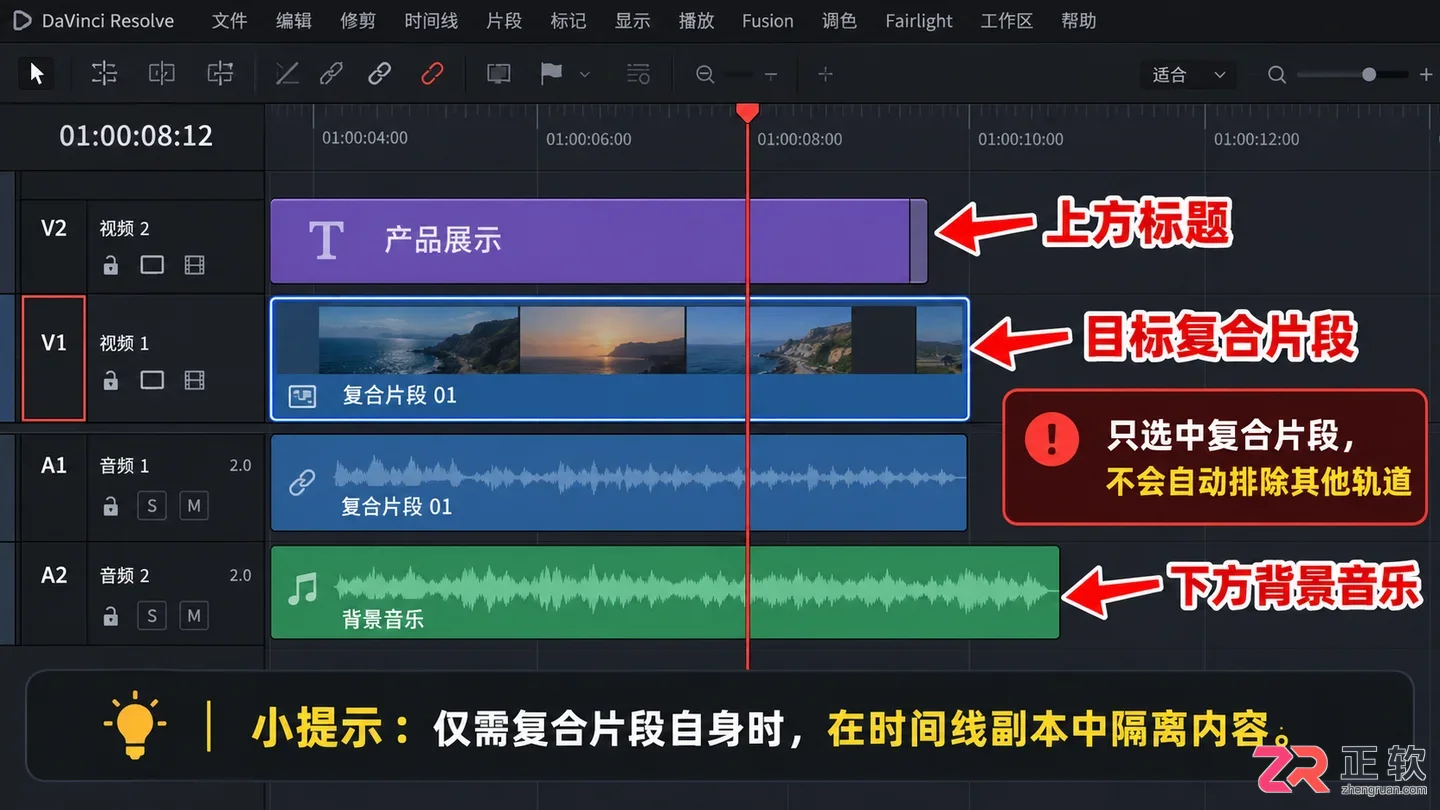Click the ruler at 01:00:04:00

(364, 139)
